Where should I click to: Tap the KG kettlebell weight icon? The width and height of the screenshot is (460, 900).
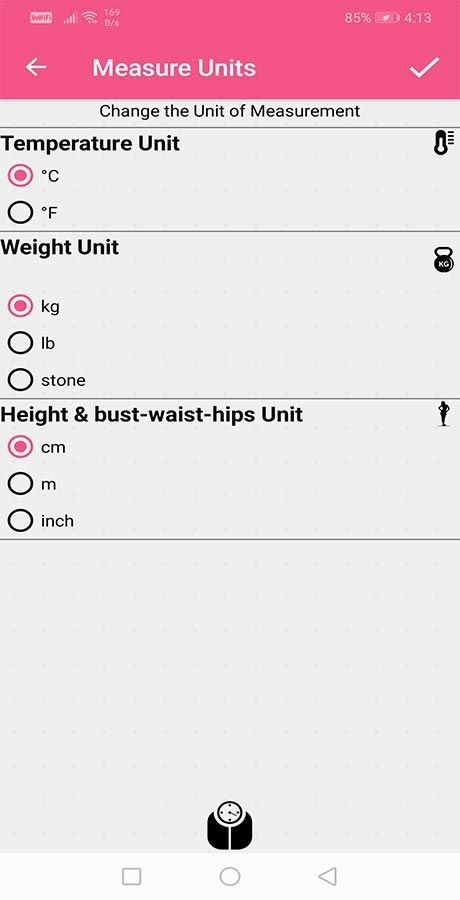(x=444, y=260)
